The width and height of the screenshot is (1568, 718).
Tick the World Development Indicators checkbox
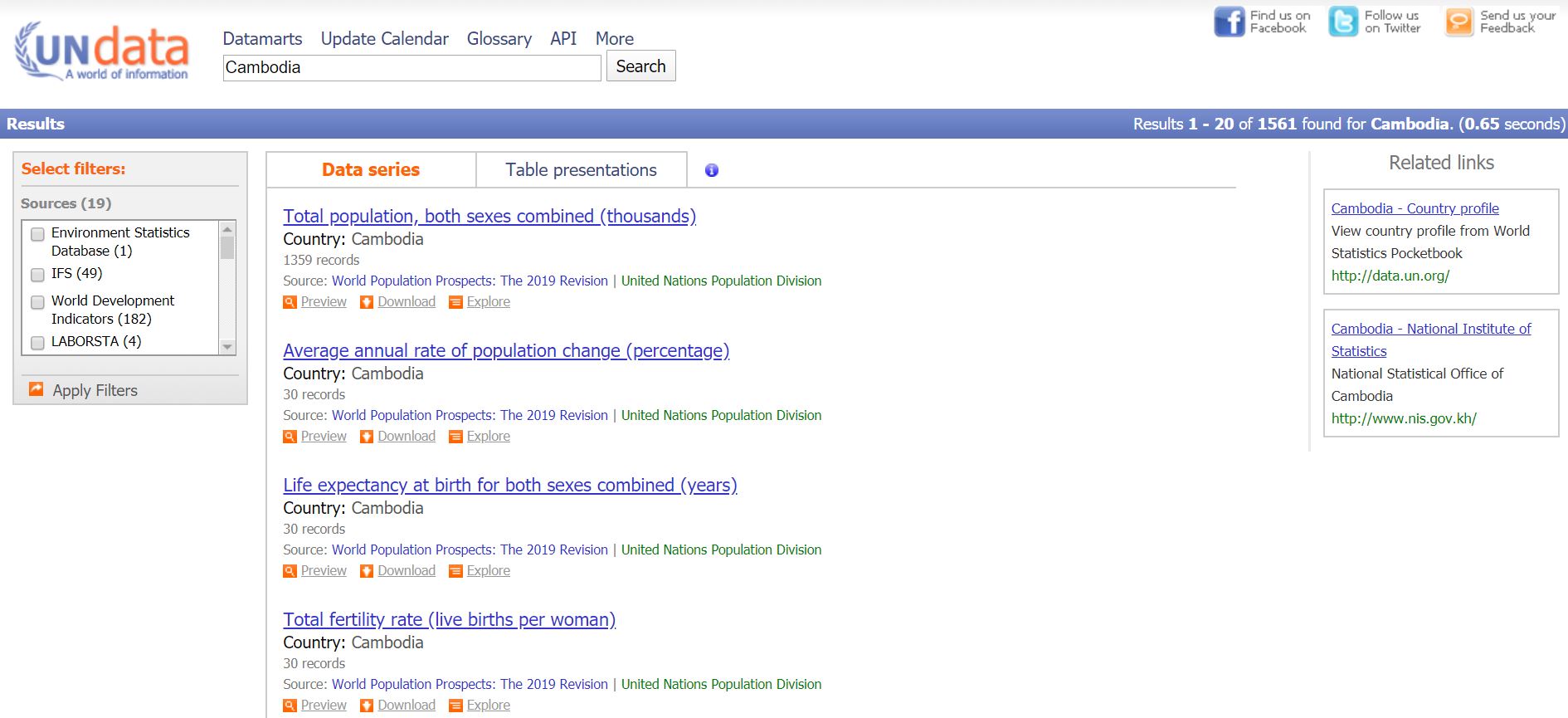(x=37, y=302)
